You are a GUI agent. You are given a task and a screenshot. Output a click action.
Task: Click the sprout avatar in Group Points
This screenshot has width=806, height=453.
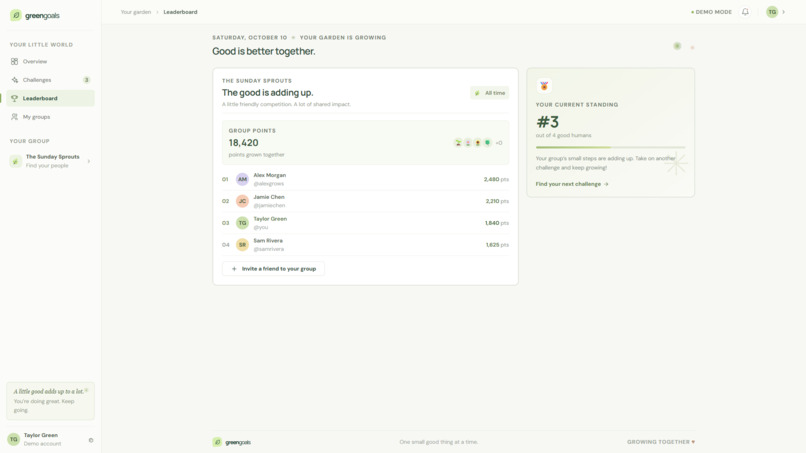coord(458,142)
